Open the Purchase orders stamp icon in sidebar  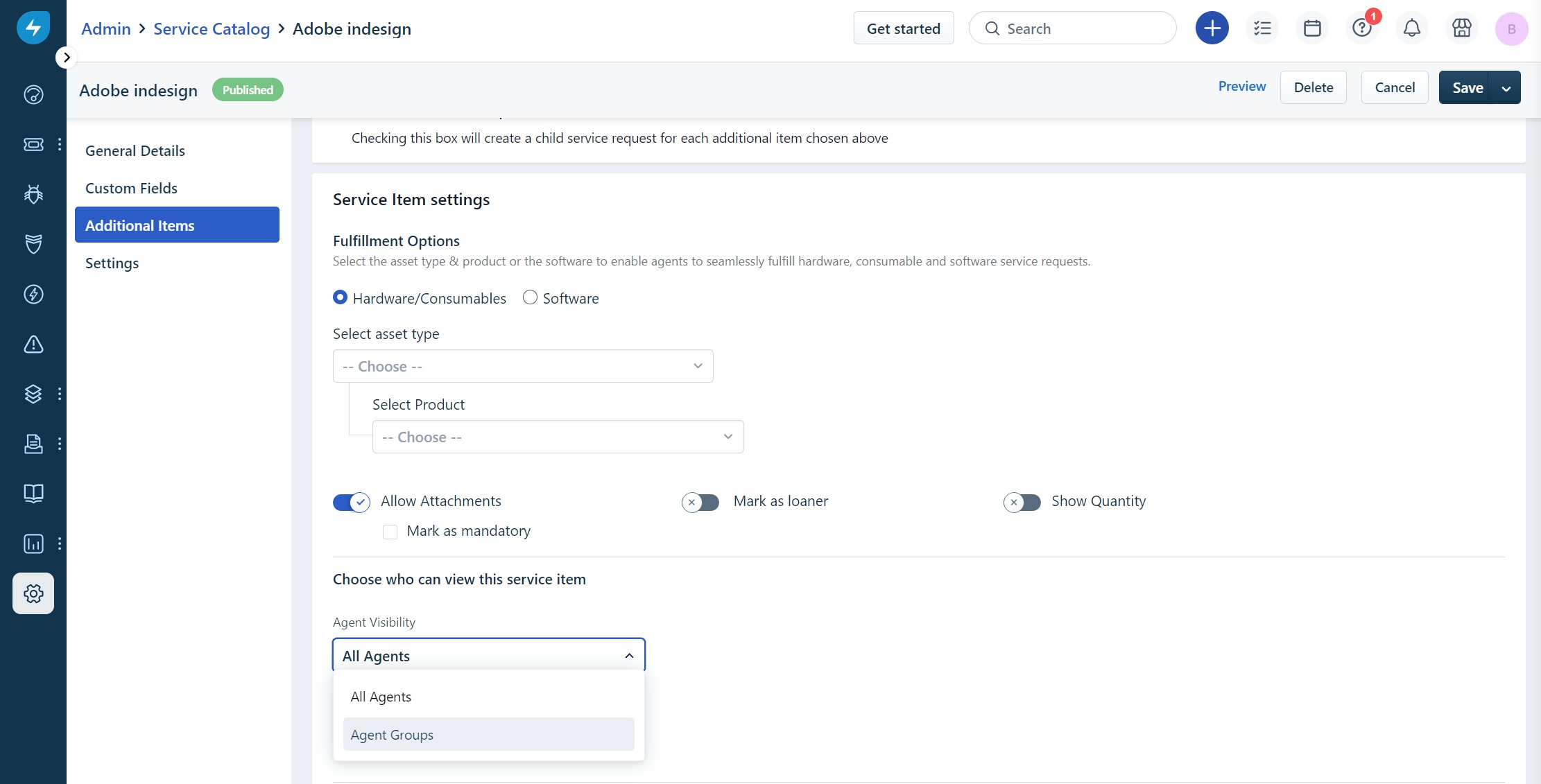coord(33,444)
